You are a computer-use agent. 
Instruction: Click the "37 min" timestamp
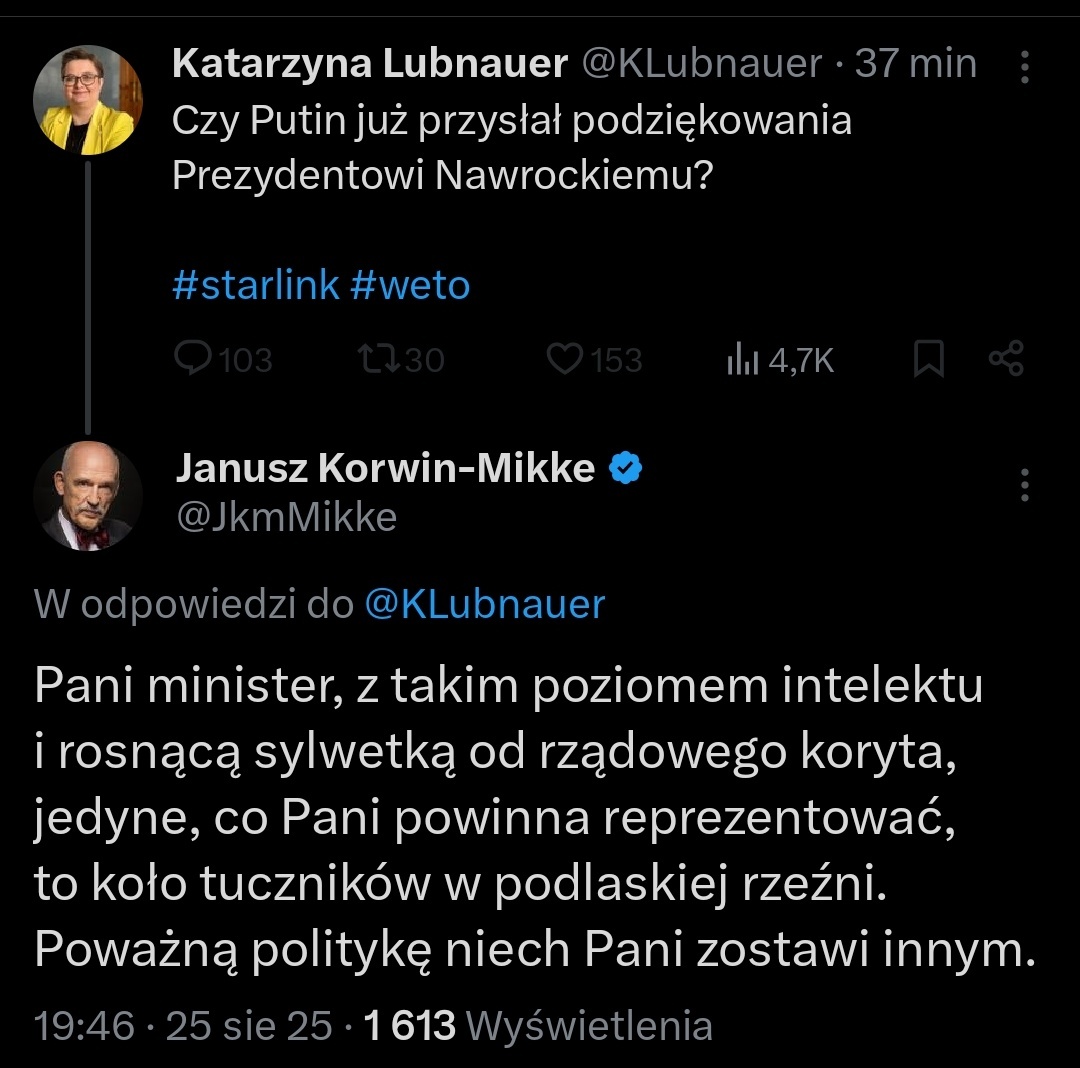(916, 64)
